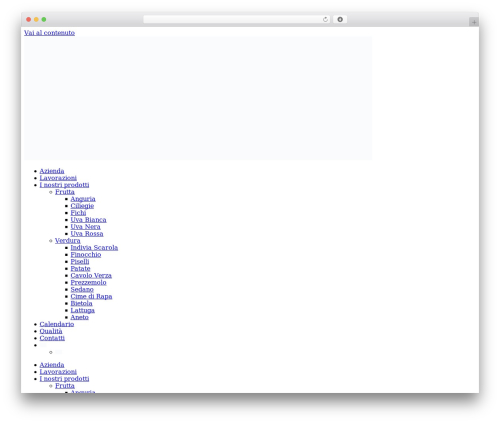The height and width of the screenshot is (423, 500).
Task: Open the Calendario menu link
Action: 57,324
